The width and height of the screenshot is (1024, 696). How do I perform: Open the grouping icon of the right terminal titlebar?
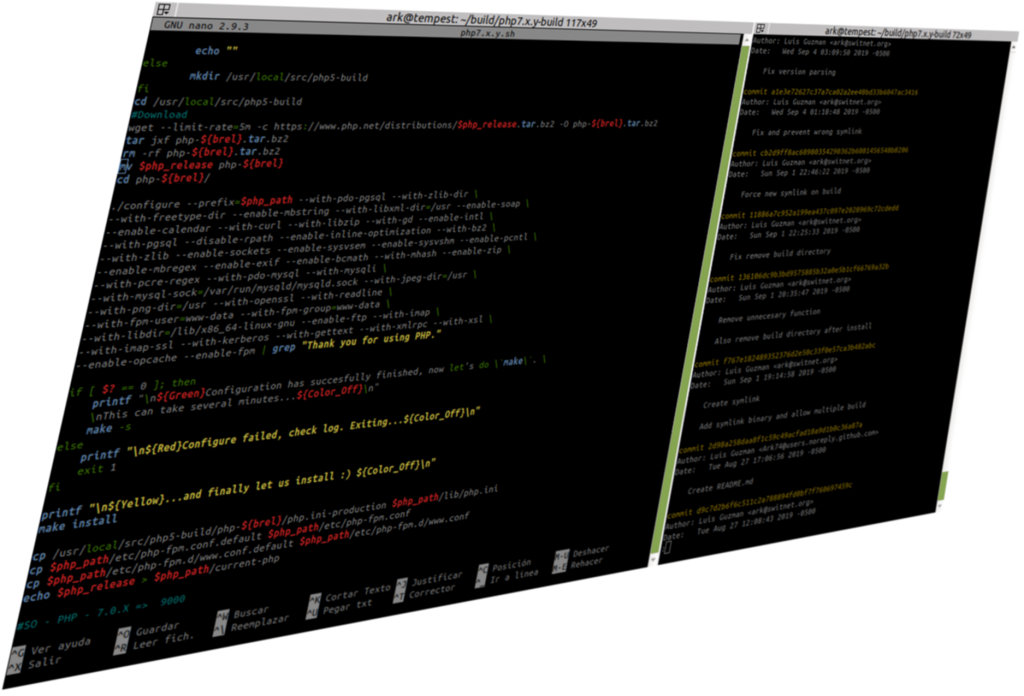tap(760, 28)
